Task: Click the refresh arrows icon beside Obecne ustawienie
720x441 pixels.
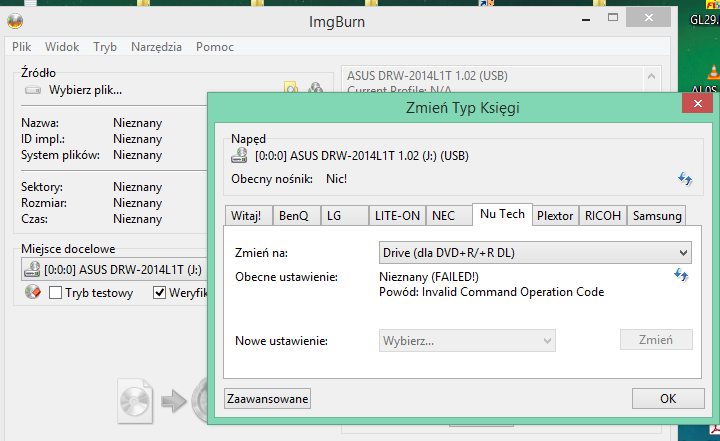Action: tap(681, 275)
